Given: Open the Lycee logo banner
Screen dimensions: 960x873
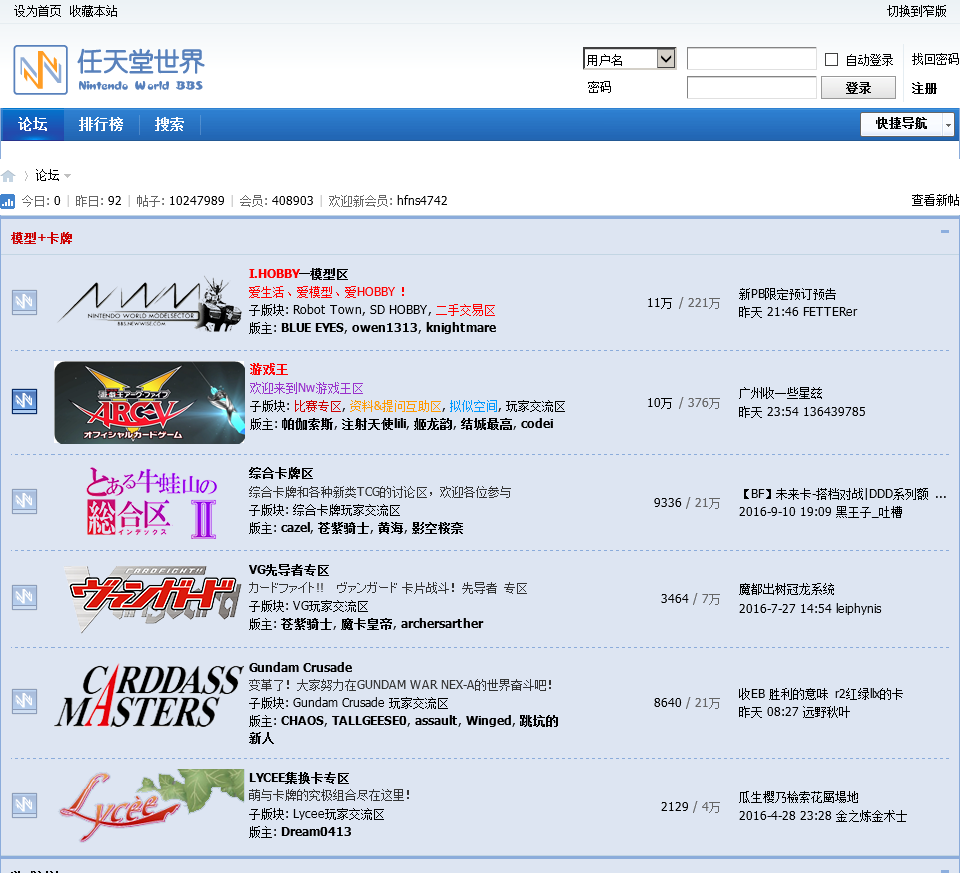Looking at the screenshot, I should 151,804.
